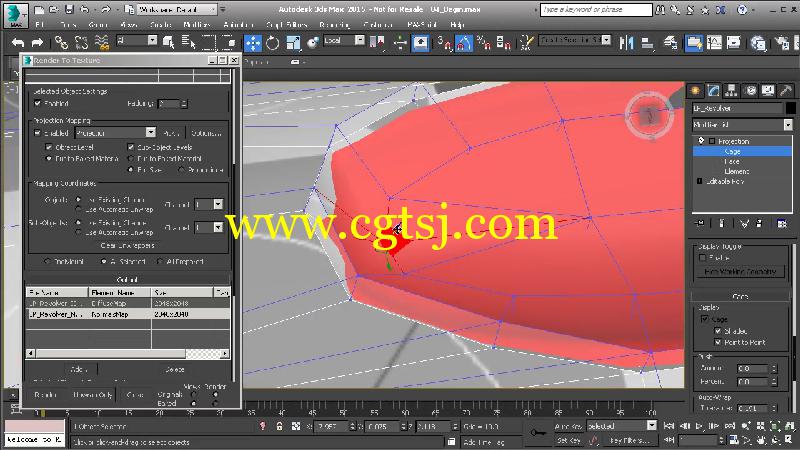
Task: Open the 3ds Max application menu button
Action: (15, 15)
